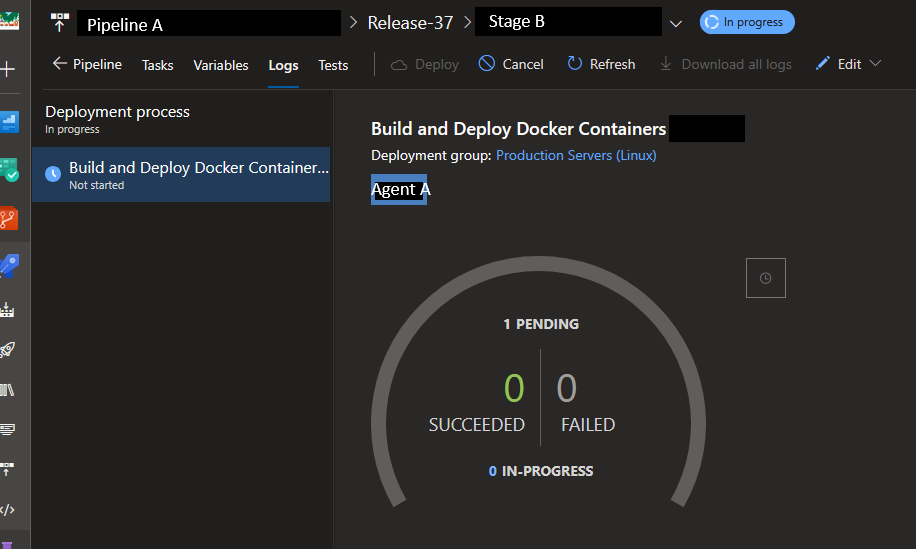Screen dimensions: 916x549
Task: Open the Environments icon in the sidebar
Action: [x=7, y=310]
